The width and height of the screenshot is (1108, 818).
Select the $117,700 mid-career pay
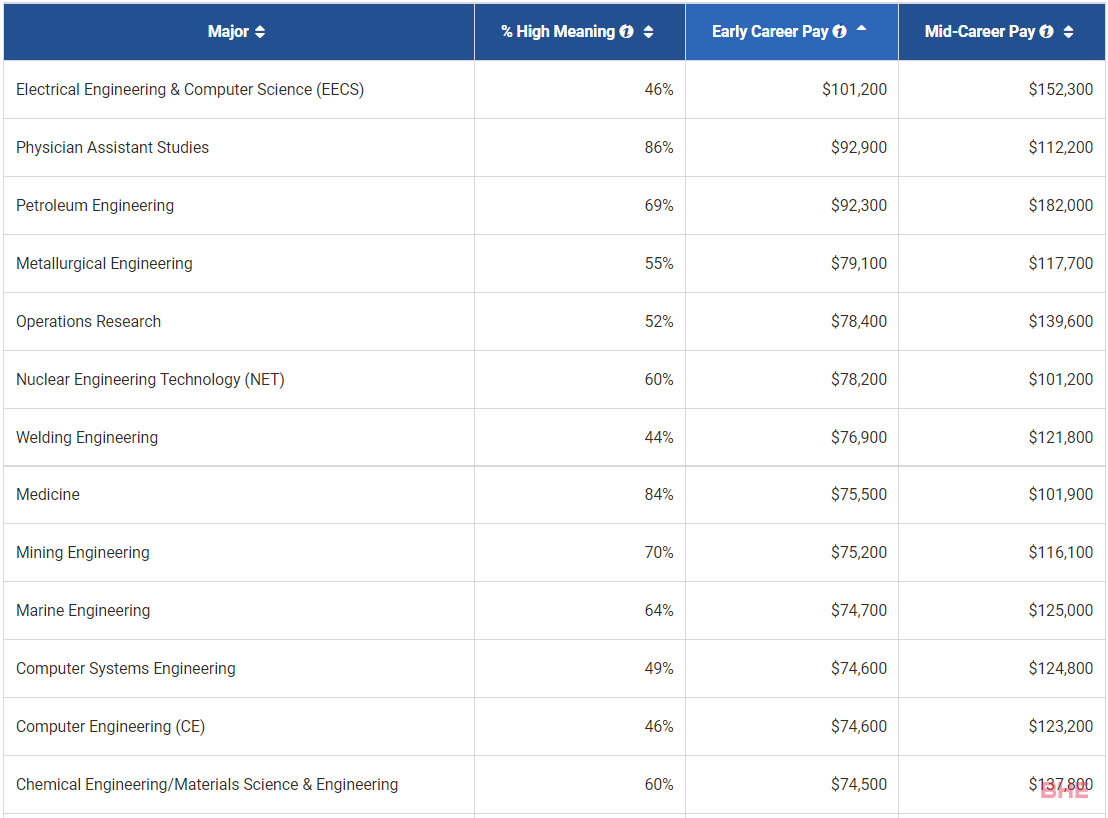(1061, 263)
